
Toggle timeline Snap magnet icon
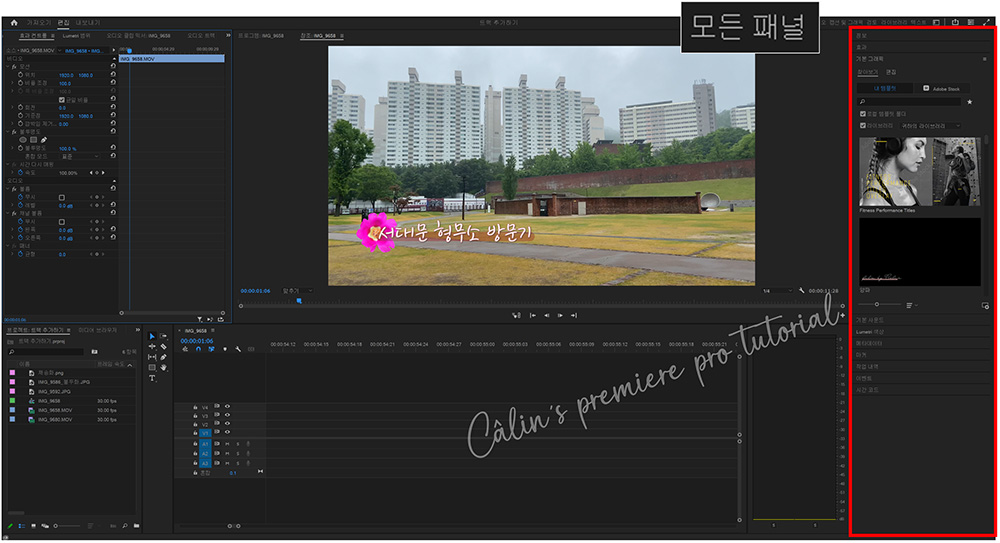point(198,349)
